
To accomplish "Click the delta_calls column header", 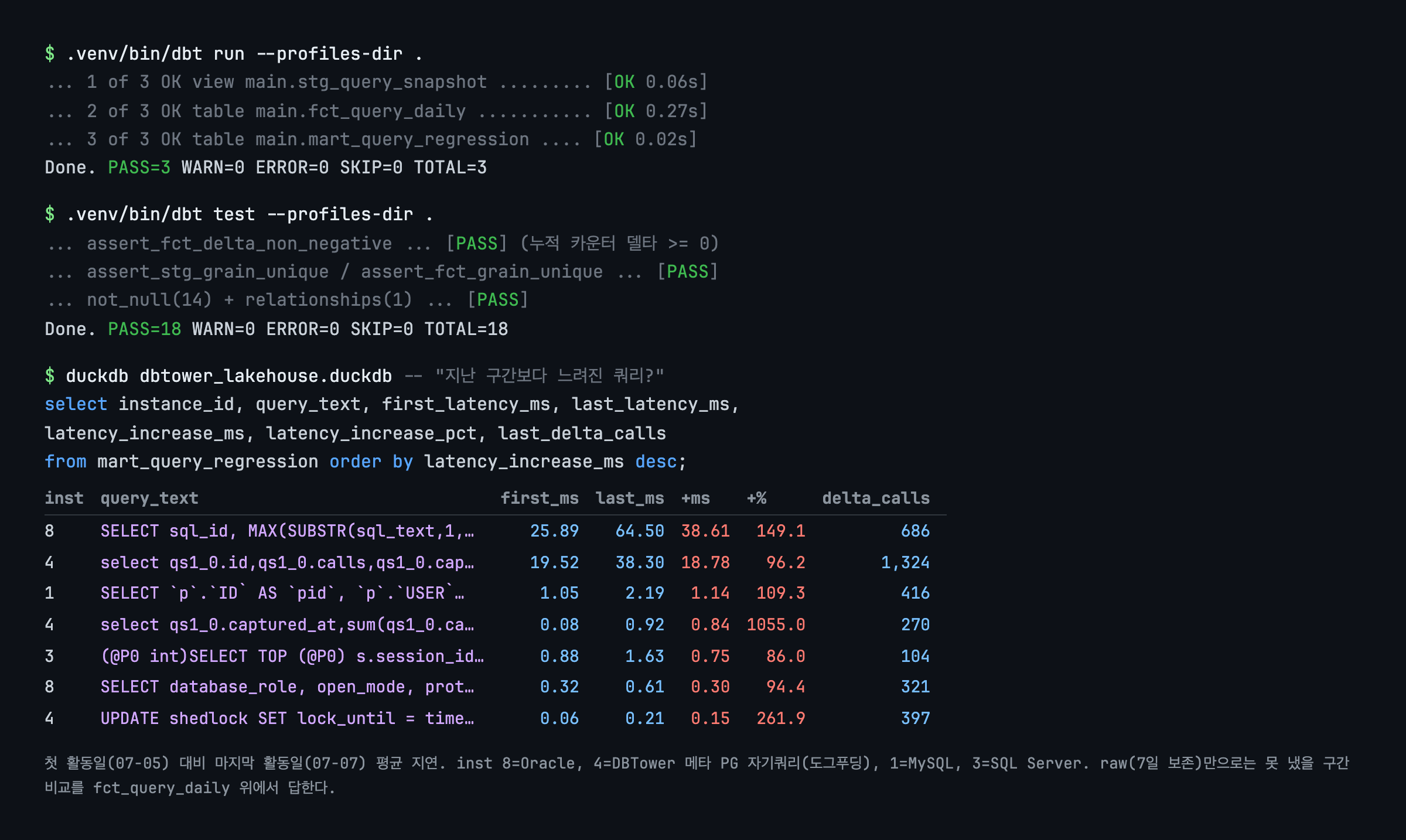I will pos(876,498).
